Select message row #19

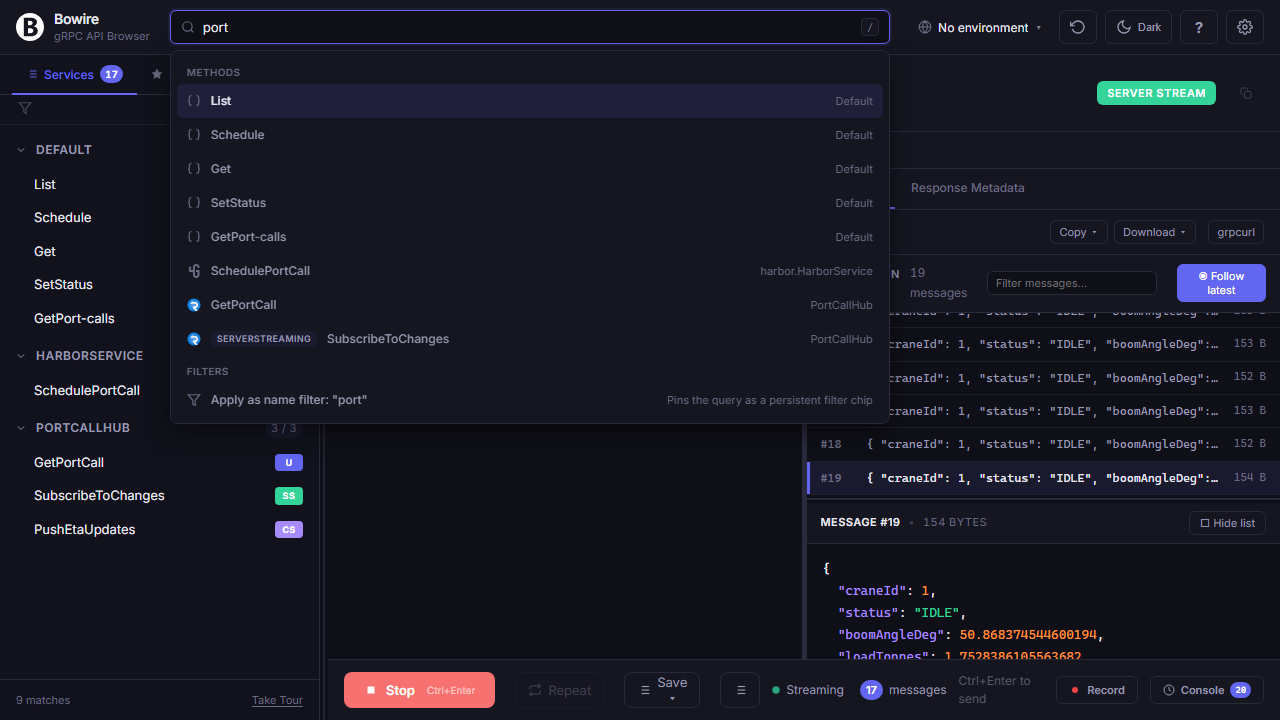click(1043, 478)
